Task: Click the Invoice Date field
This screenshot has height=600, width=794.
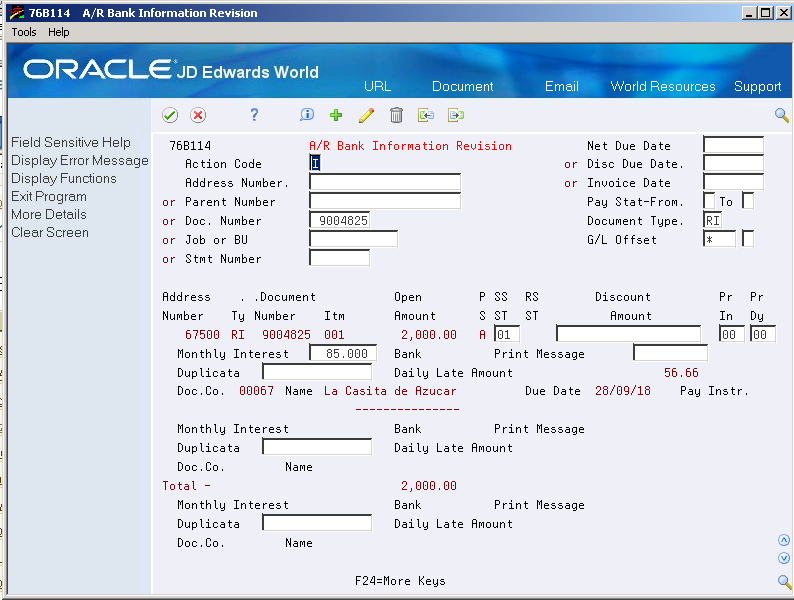Action: point(733,182)
